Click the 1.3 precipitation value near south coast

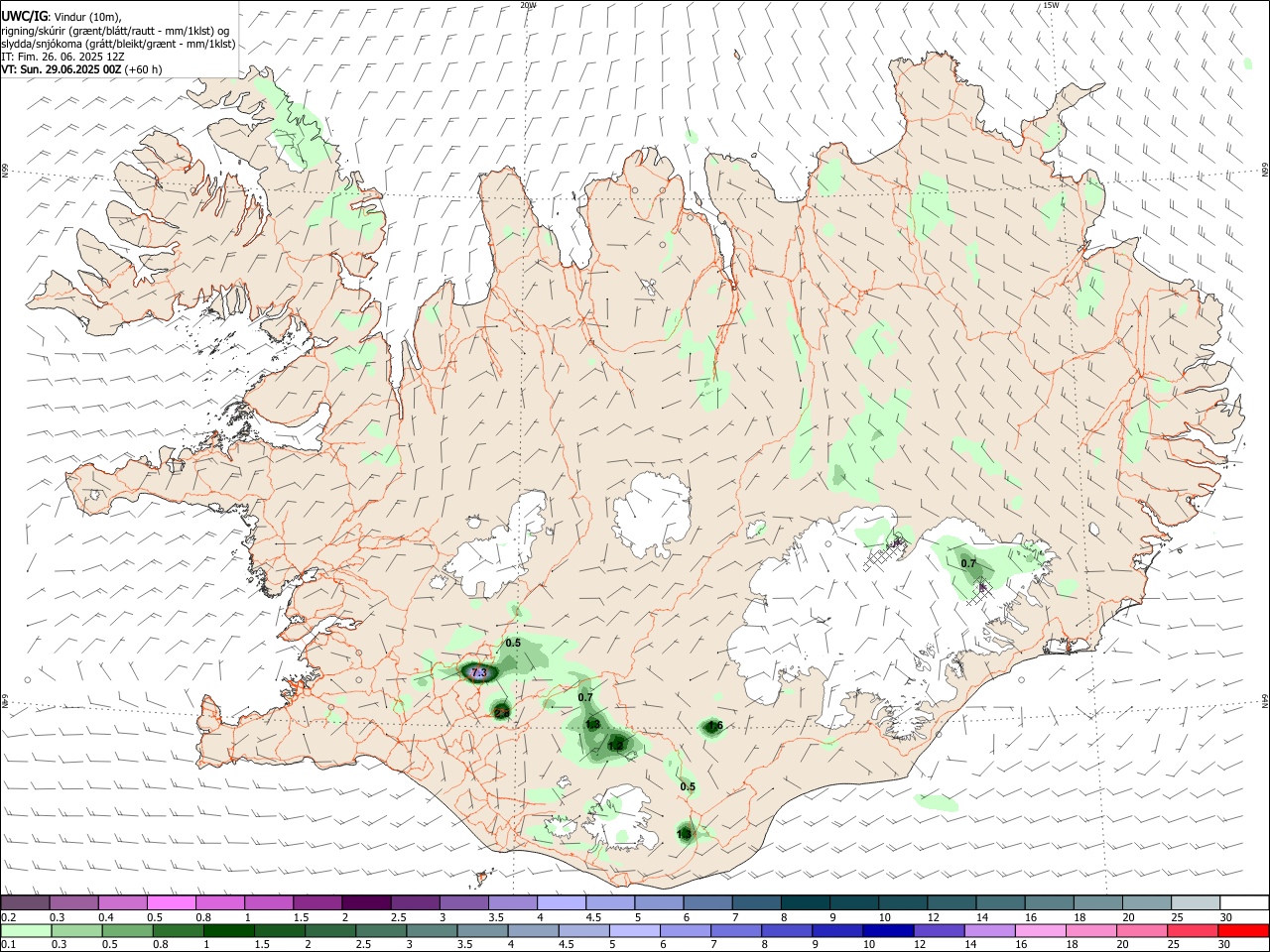coord(685,835)
